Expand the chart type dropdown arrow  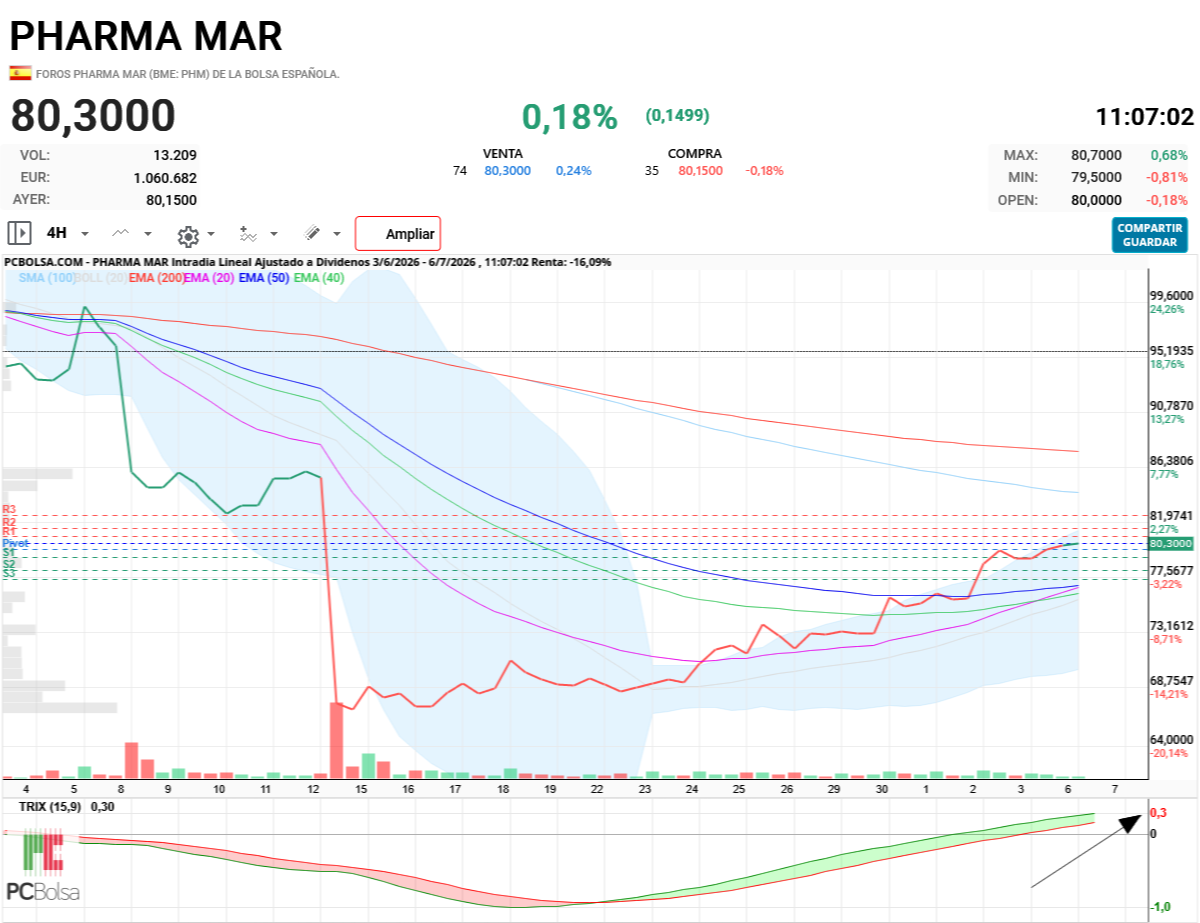click(148, 234)
